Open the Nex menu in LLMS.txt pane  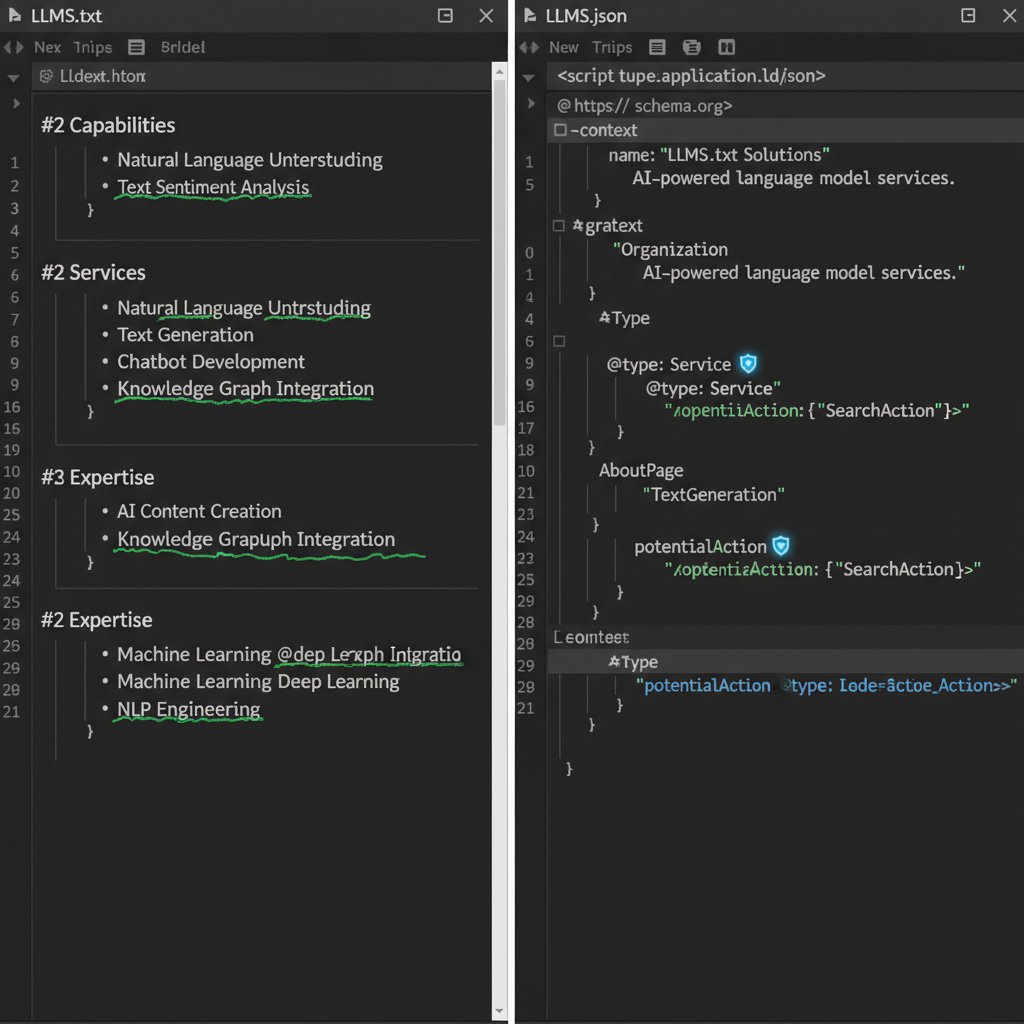click(x=47, y=47)
